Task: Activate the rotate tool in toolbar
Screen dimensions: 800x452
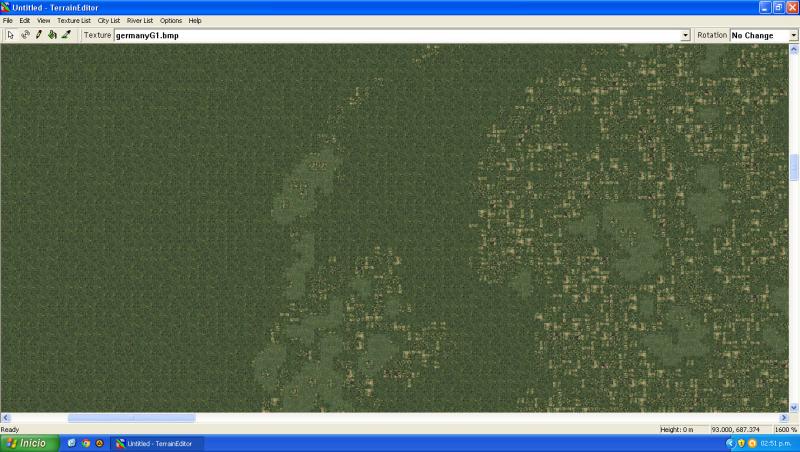Action: pyautogui.click(x=25, y=35)
